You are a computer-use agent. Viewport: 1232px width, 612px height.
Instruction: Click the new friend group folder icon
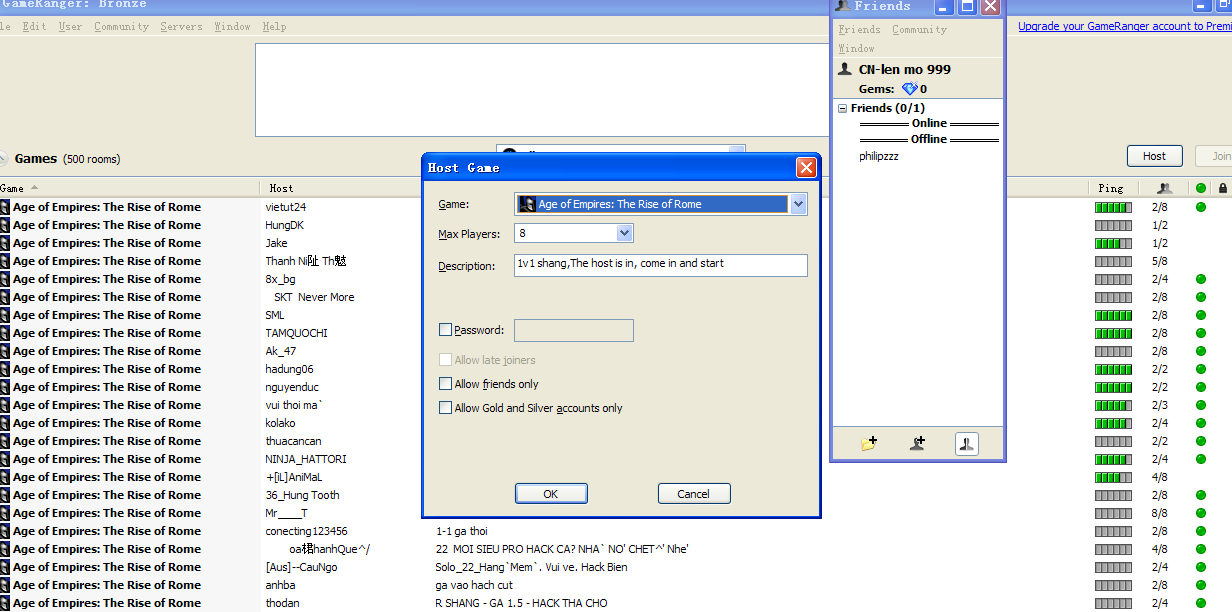(867, 443)
